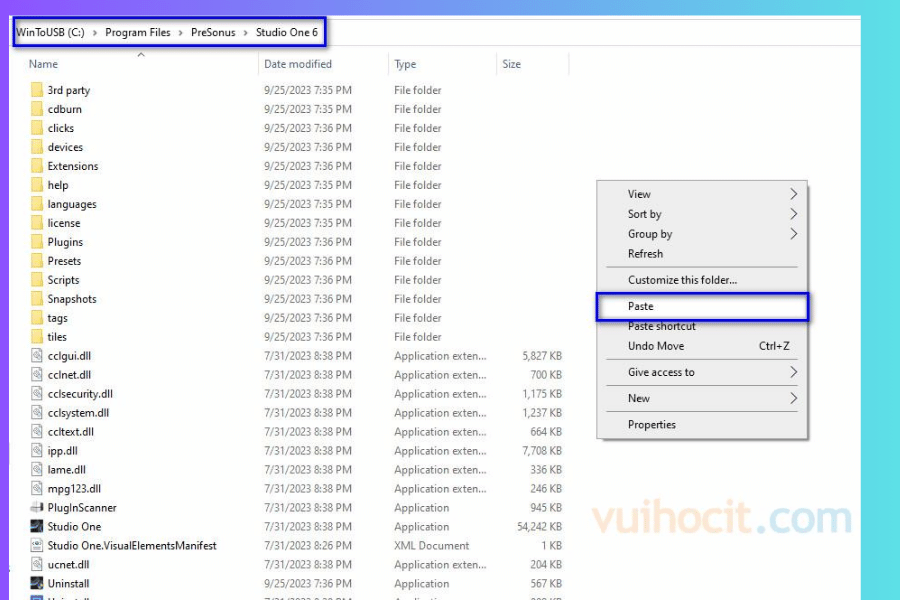Image resolution: width=900 pixels, height=600 pixels.
Task: Select the Plugins folder icon
Action: 37,242
